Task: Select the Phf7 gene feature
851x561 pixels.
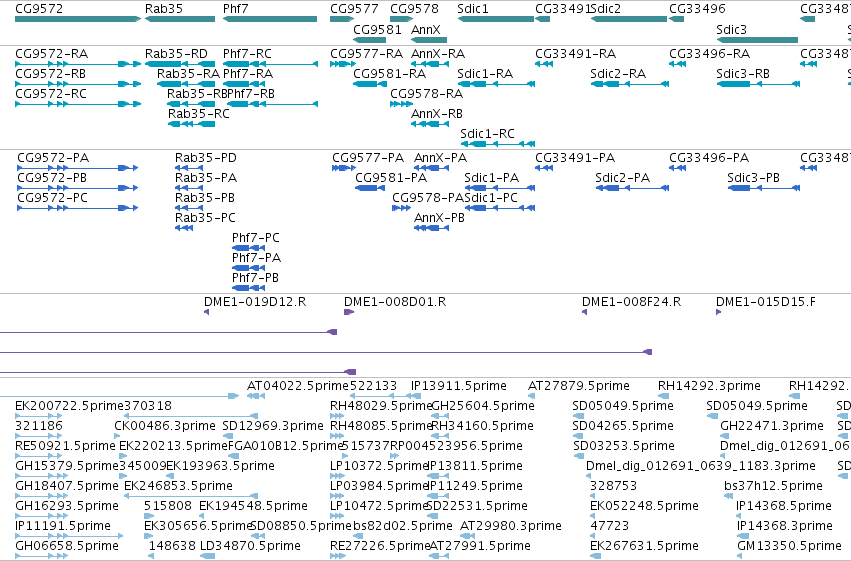Action: tap(270, 19)
